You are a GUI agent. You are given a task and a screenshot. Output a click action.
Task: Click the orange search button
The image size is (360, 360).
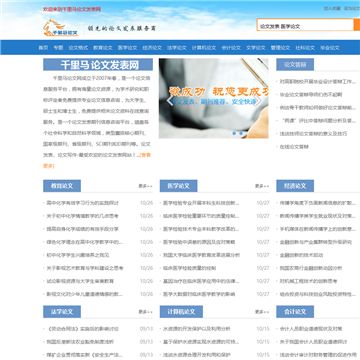click(x=357, y=25)
